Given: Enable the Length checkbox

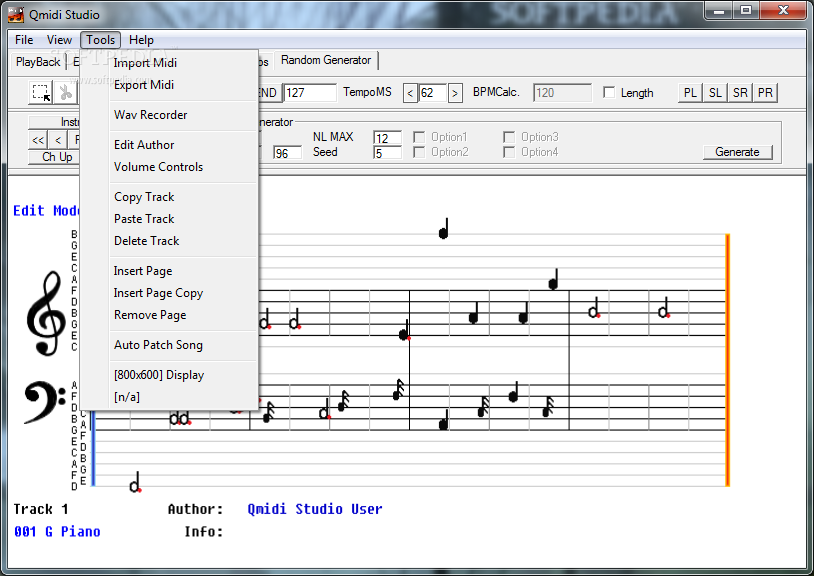Looking at the screenshot, I should point(609,92).
